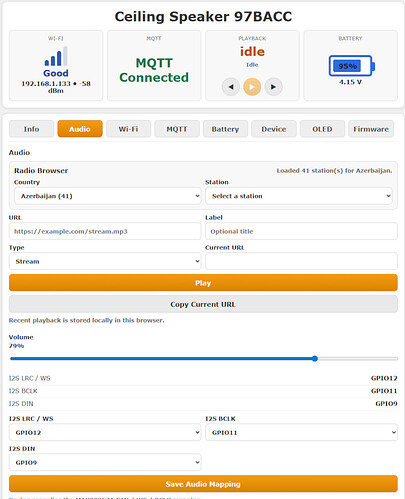Click the Radio Browser heading

(41, 171)
